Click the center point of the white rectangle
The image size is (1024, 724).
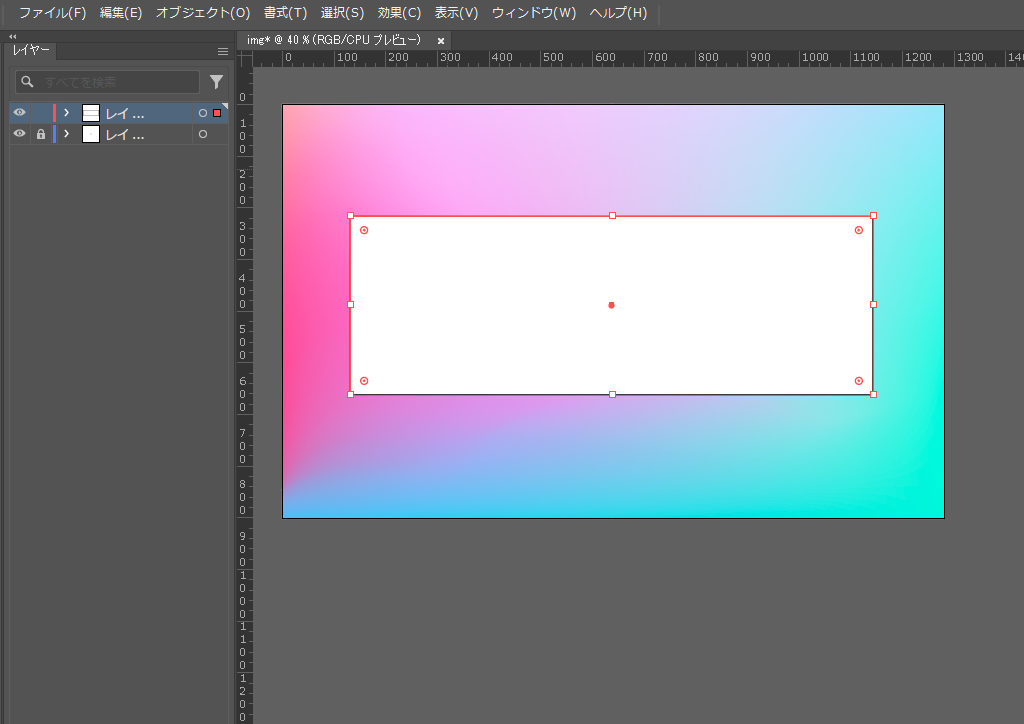611,305
